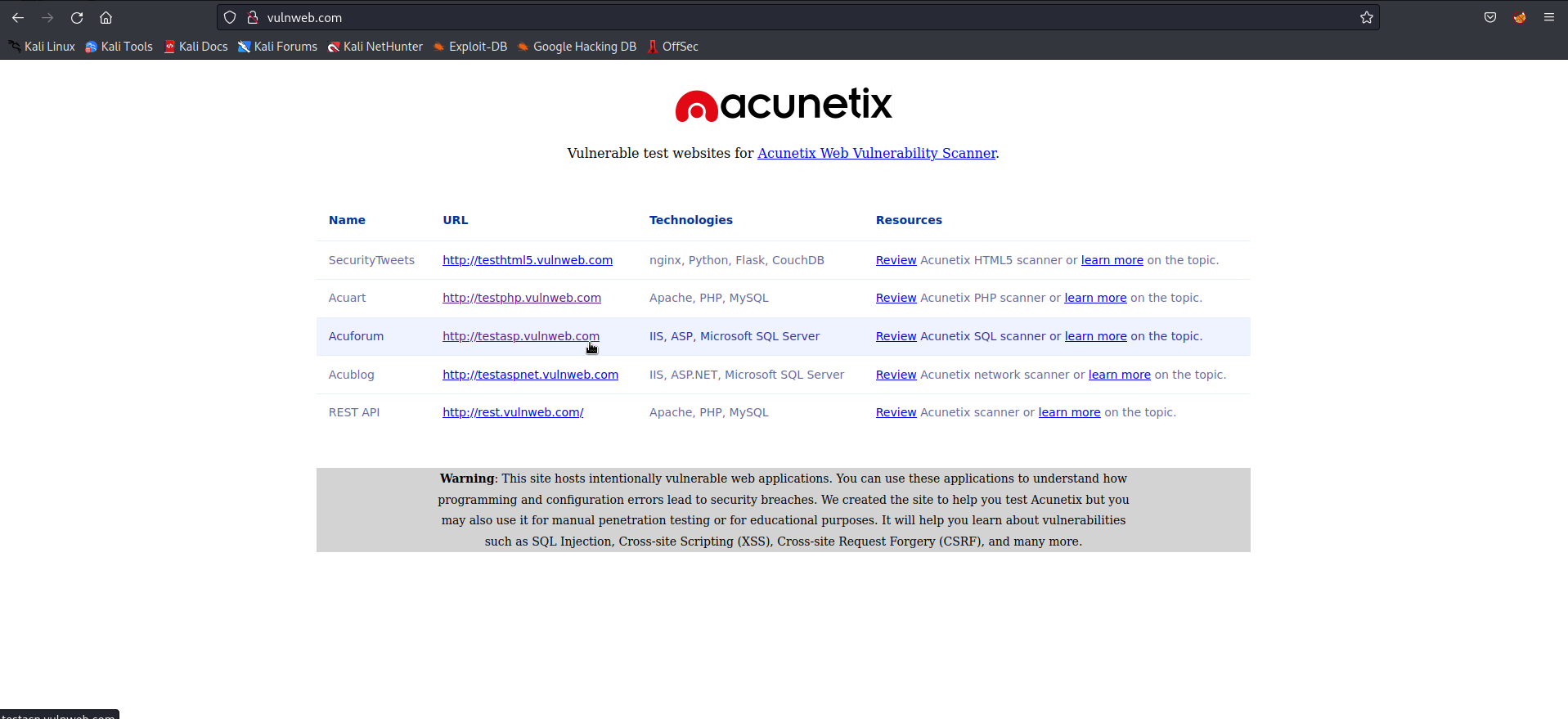Open the testhtml5.vulnweb.com link
Image resolution: width=1568 pixels, height=719 pixels.
528,260
